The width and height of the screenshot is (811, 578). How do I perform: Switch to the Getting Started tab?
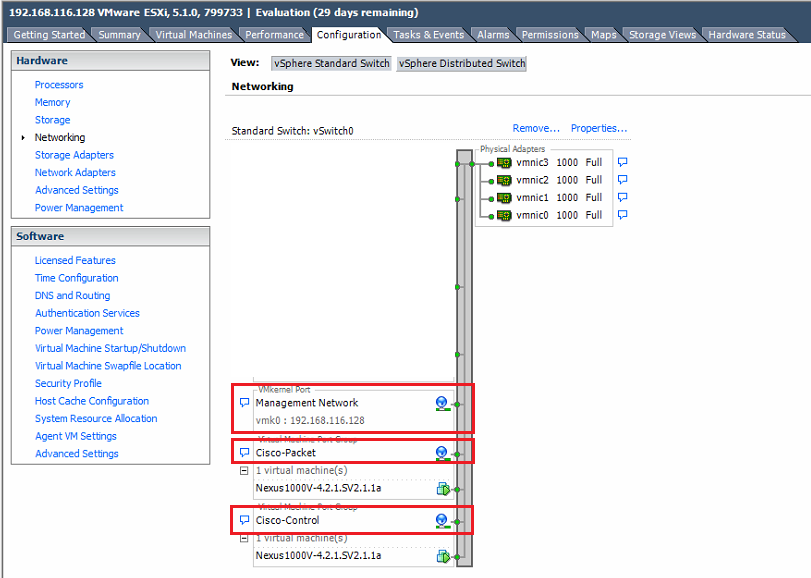click(x=49, y=35)
